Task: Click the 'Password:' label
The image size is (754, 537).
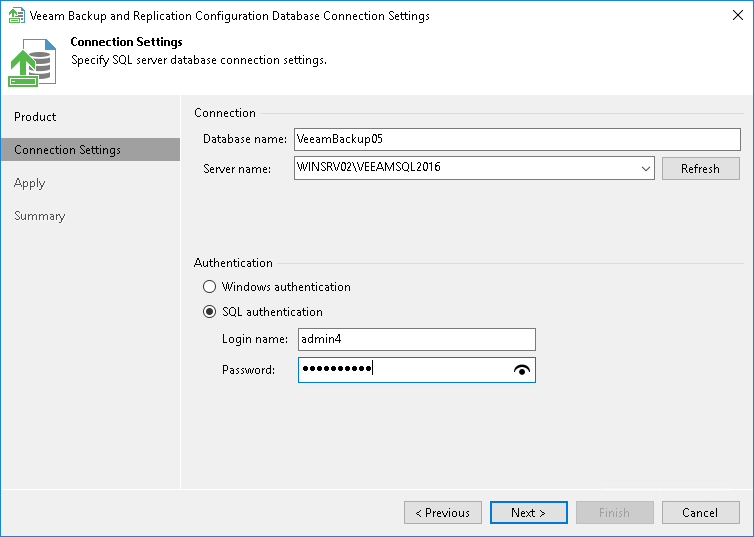Action: 248,370
